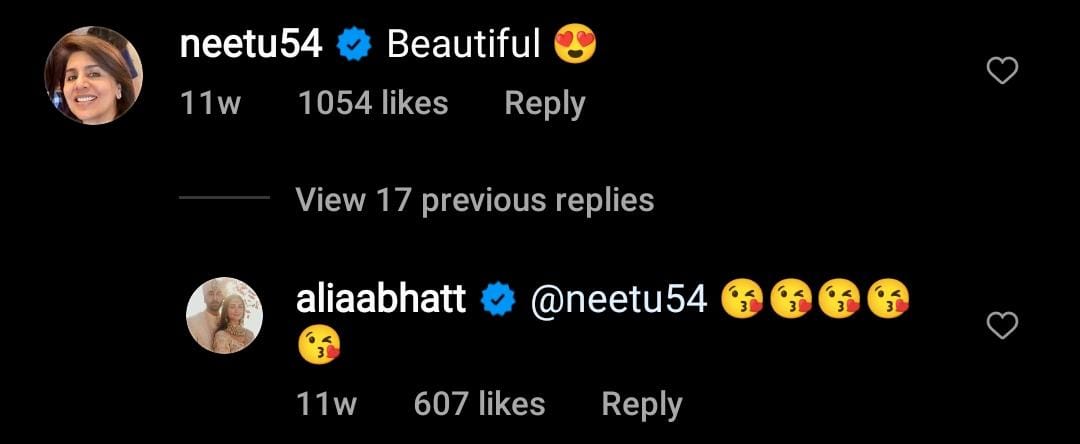
Task: Like neetu54's comment with the heart icon
Action: tap(1002, 70)
